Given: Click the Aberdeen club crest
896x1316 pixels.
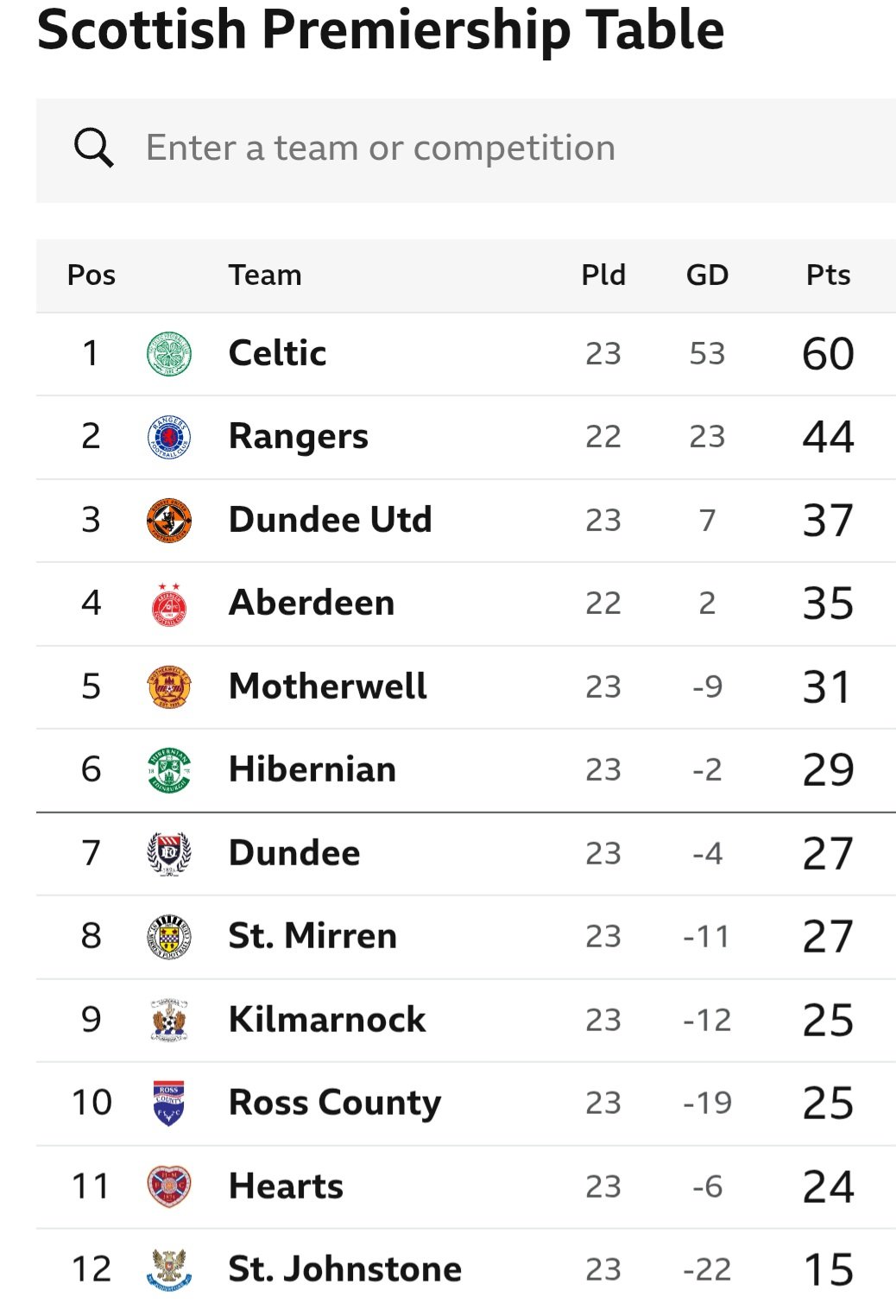Looking at the screenshot, I should click(169, 604).
